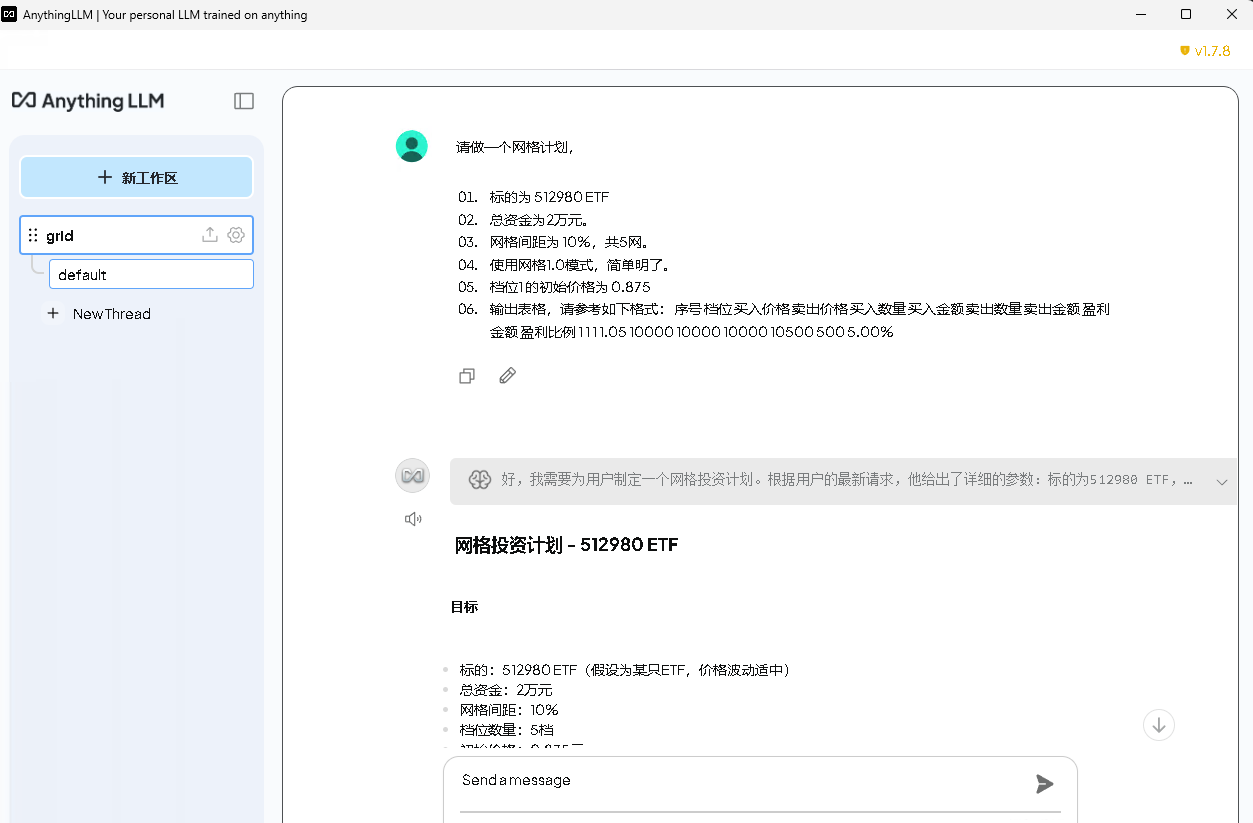This screenshot has height=823, width=1253.
Task: Click the assistant avatar icon
Action: tap(413, 476)
